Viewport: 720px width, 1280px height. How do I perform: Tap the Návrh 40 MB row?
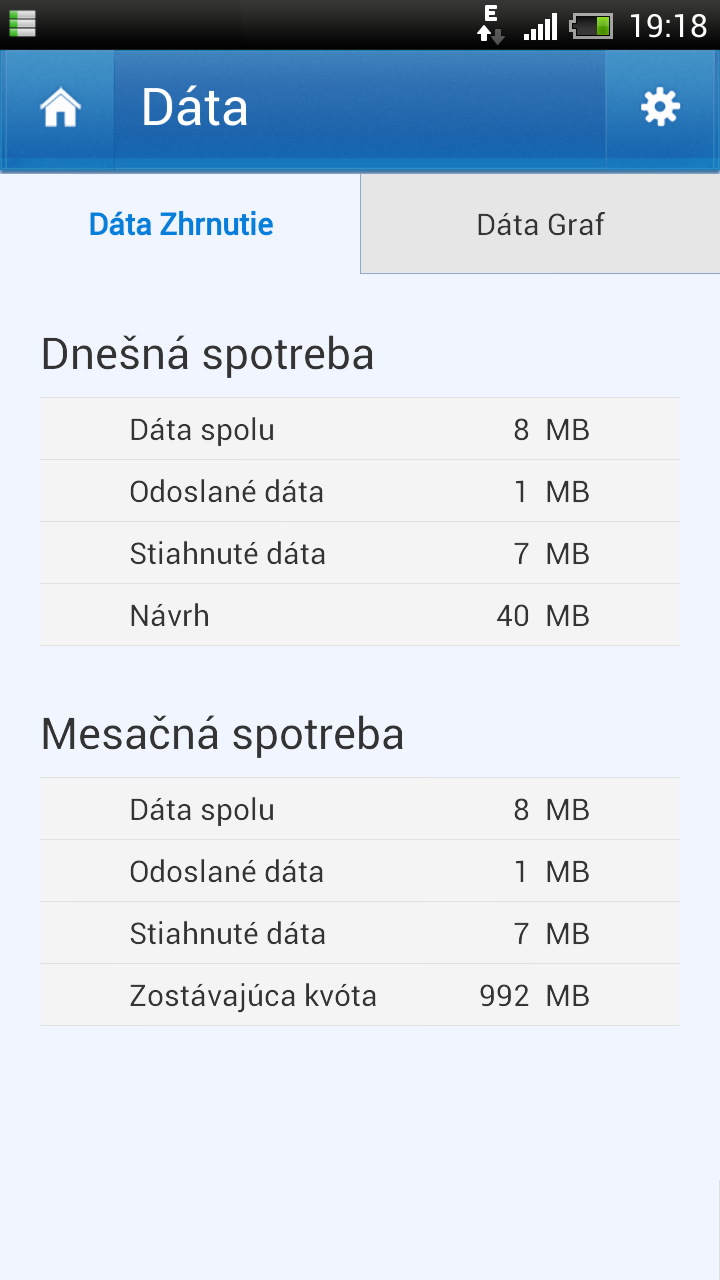click(360, 616)
